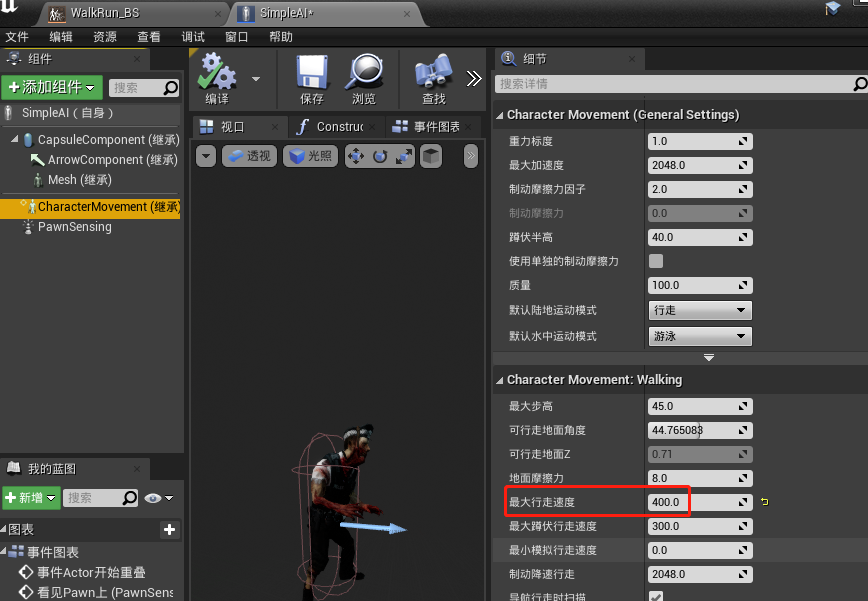
Task: Open the Edit menu
Action: 61,37
